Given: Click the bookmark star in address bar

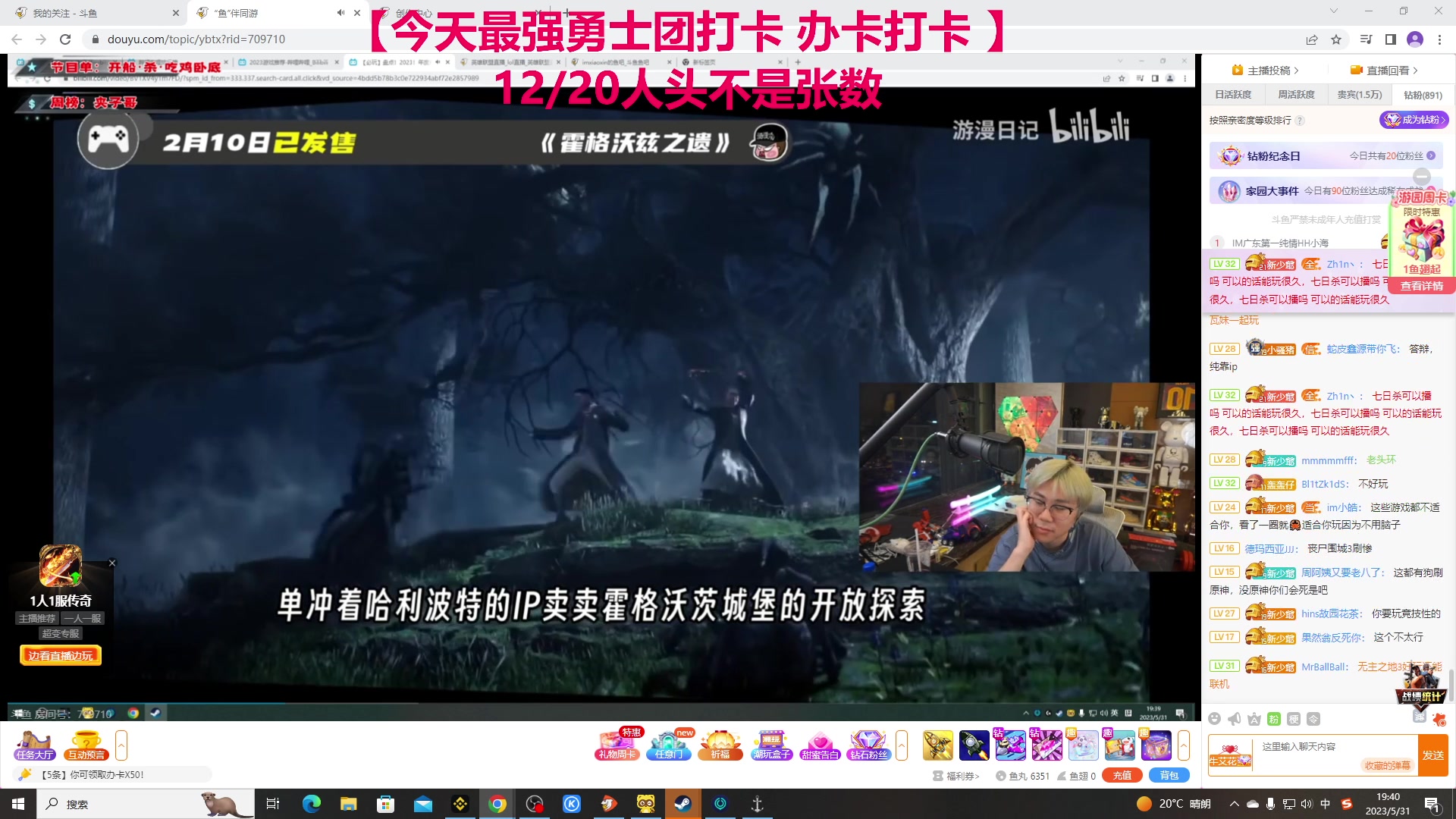Looking at the screenshot, I should (x=1336, y=39).
